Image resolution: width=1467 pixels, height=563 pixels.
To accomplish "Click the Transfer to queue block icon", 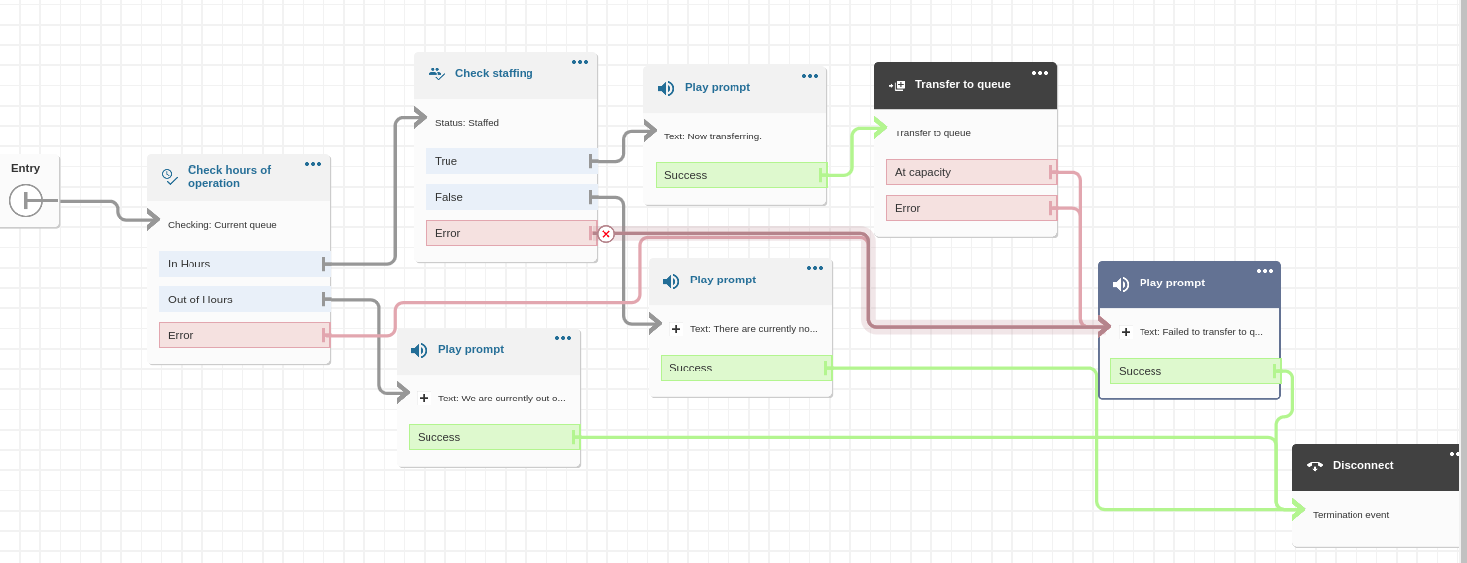I will point(897,85).
